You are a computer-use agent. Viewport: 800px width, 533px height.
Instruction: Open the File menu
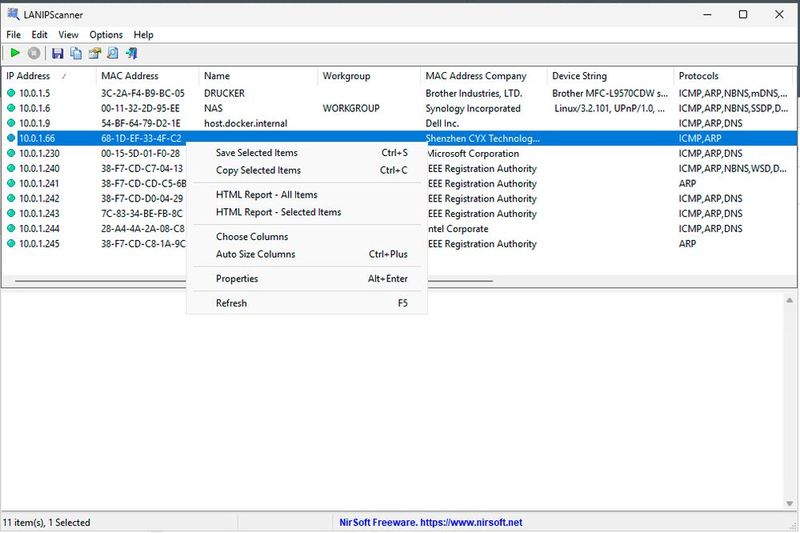coord(14,35)
